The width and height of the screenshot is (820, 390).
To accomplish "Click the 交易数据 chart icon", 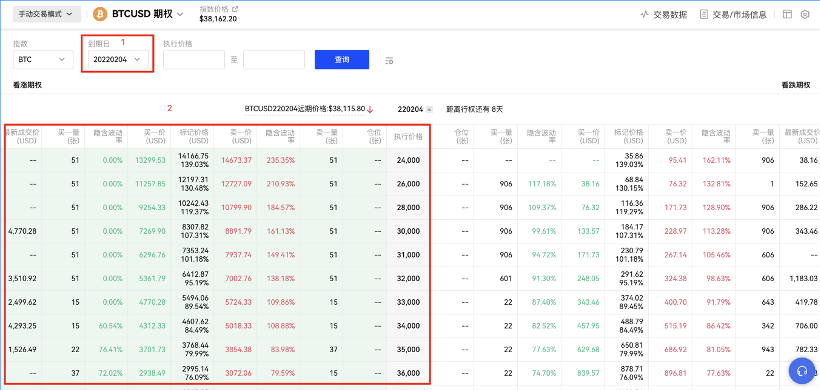I will 644,15.
